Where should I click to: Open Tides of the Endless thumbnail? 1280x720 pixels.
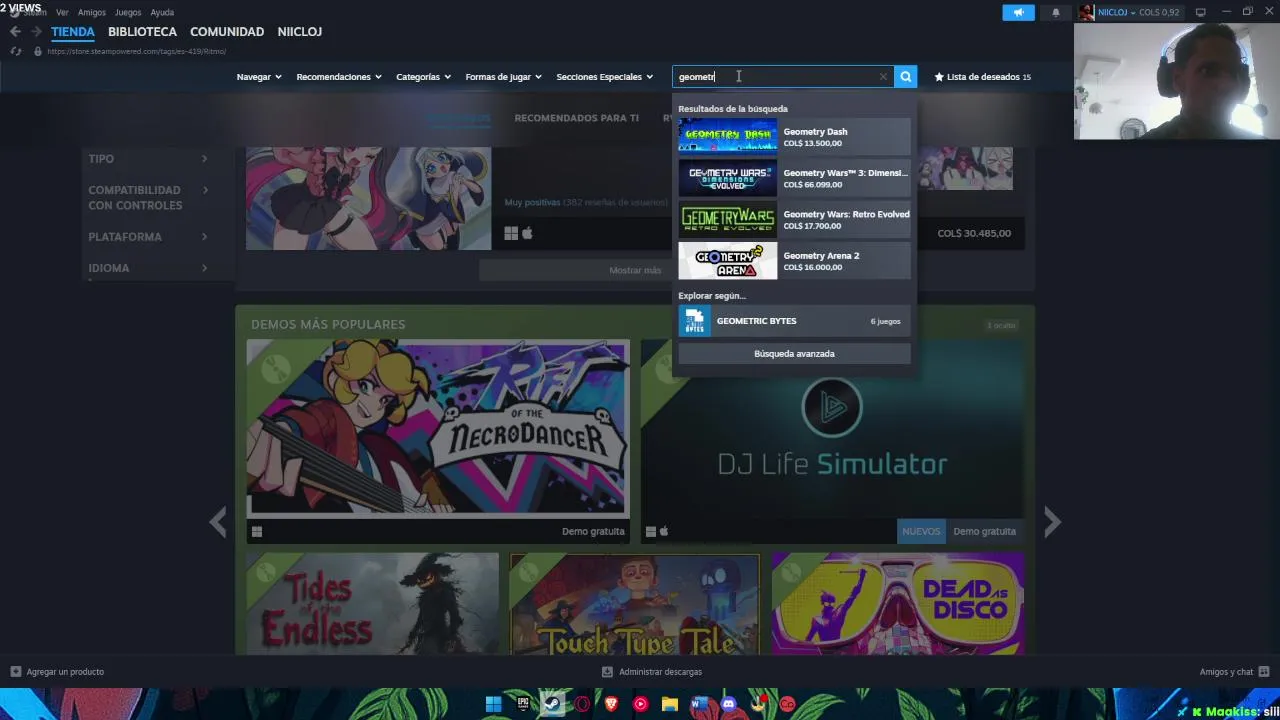pos(372,603)
